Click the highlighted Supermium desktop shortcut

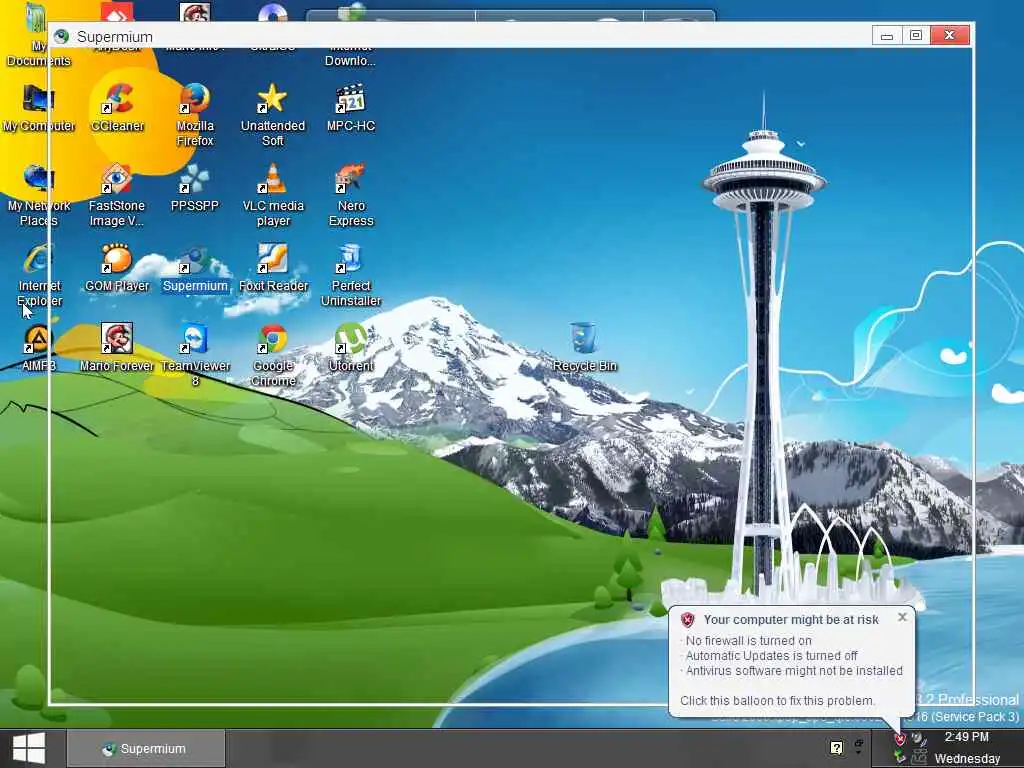point(195,269)
